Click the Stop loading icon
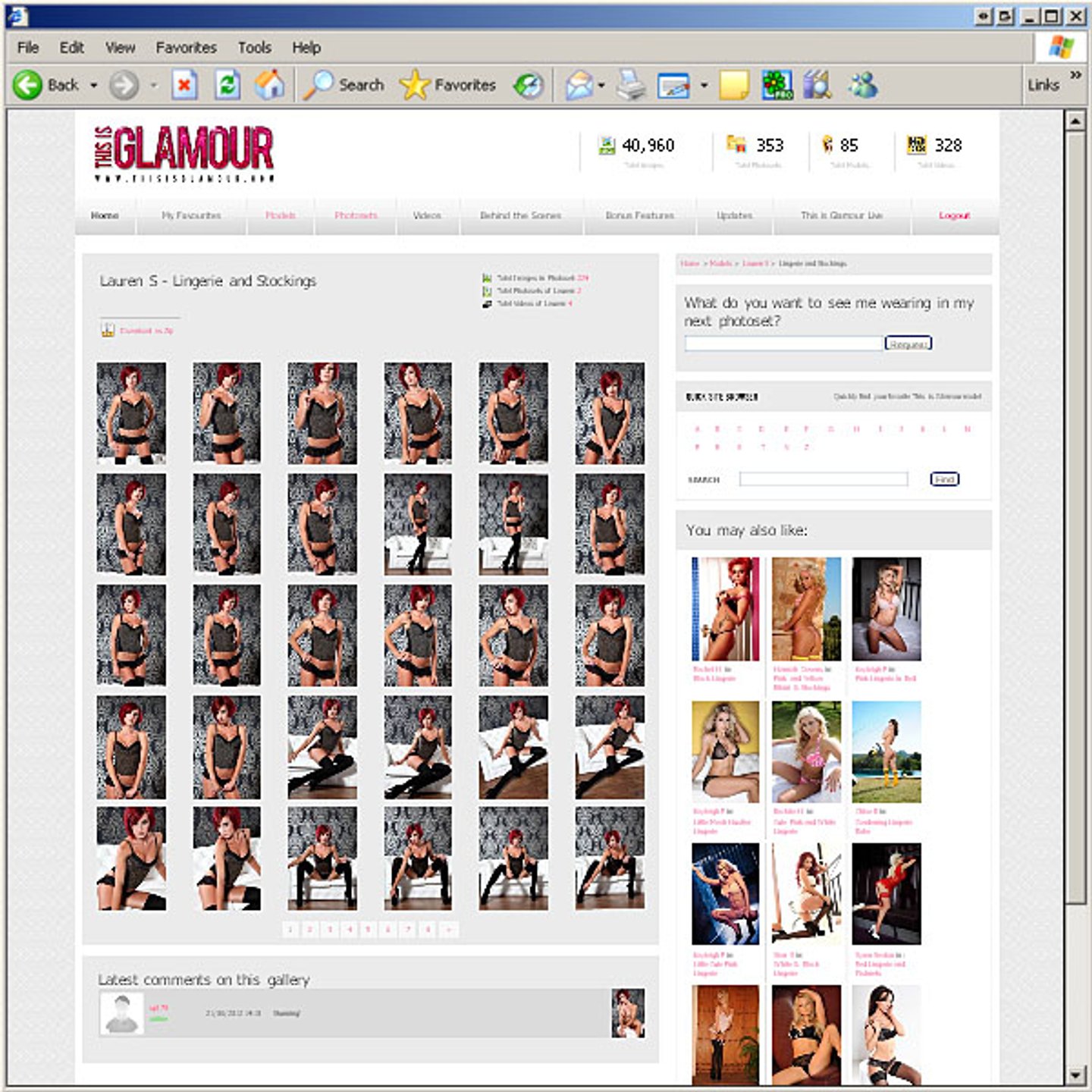Screen dimensions: 1092x1092 (x=184, y=85)
